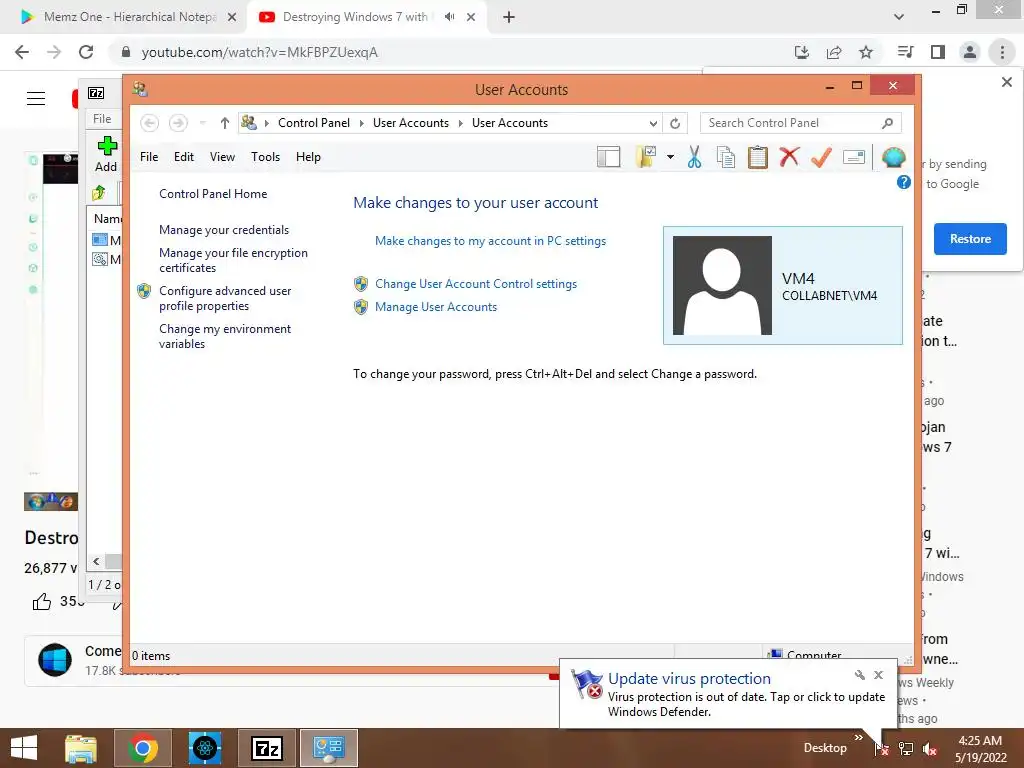Go forward in User Accounts window
This screenshot has height=768, width=1024.
point(178,123)
